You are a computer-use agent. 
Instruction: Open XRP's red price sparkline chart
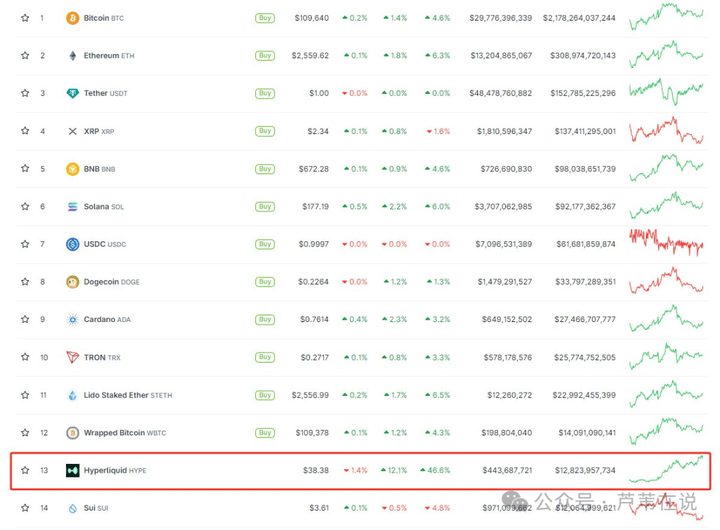click(666, 132)
